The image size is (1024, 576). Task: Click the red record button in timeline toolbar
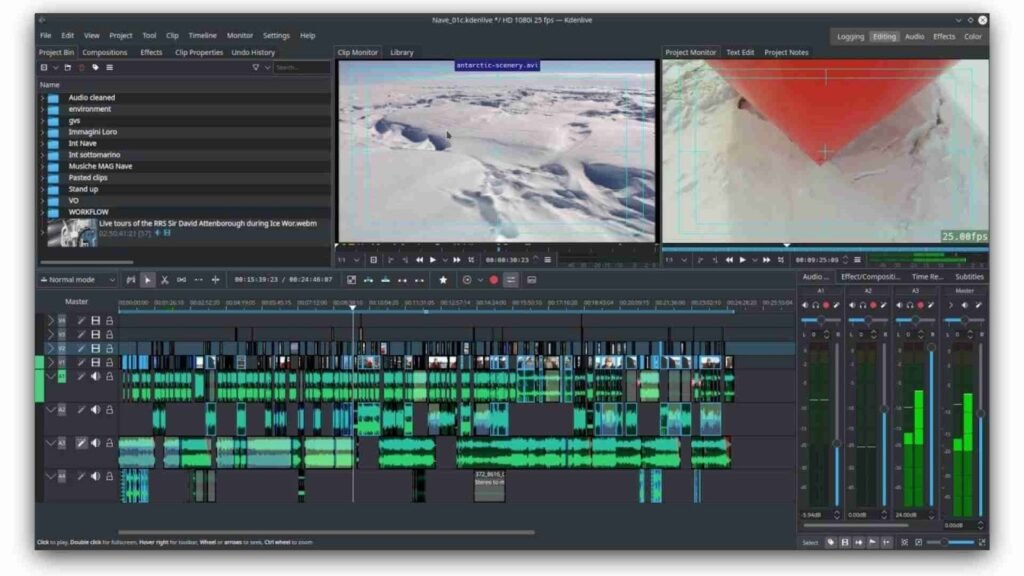pyautogui.click(x=493, y=280)
